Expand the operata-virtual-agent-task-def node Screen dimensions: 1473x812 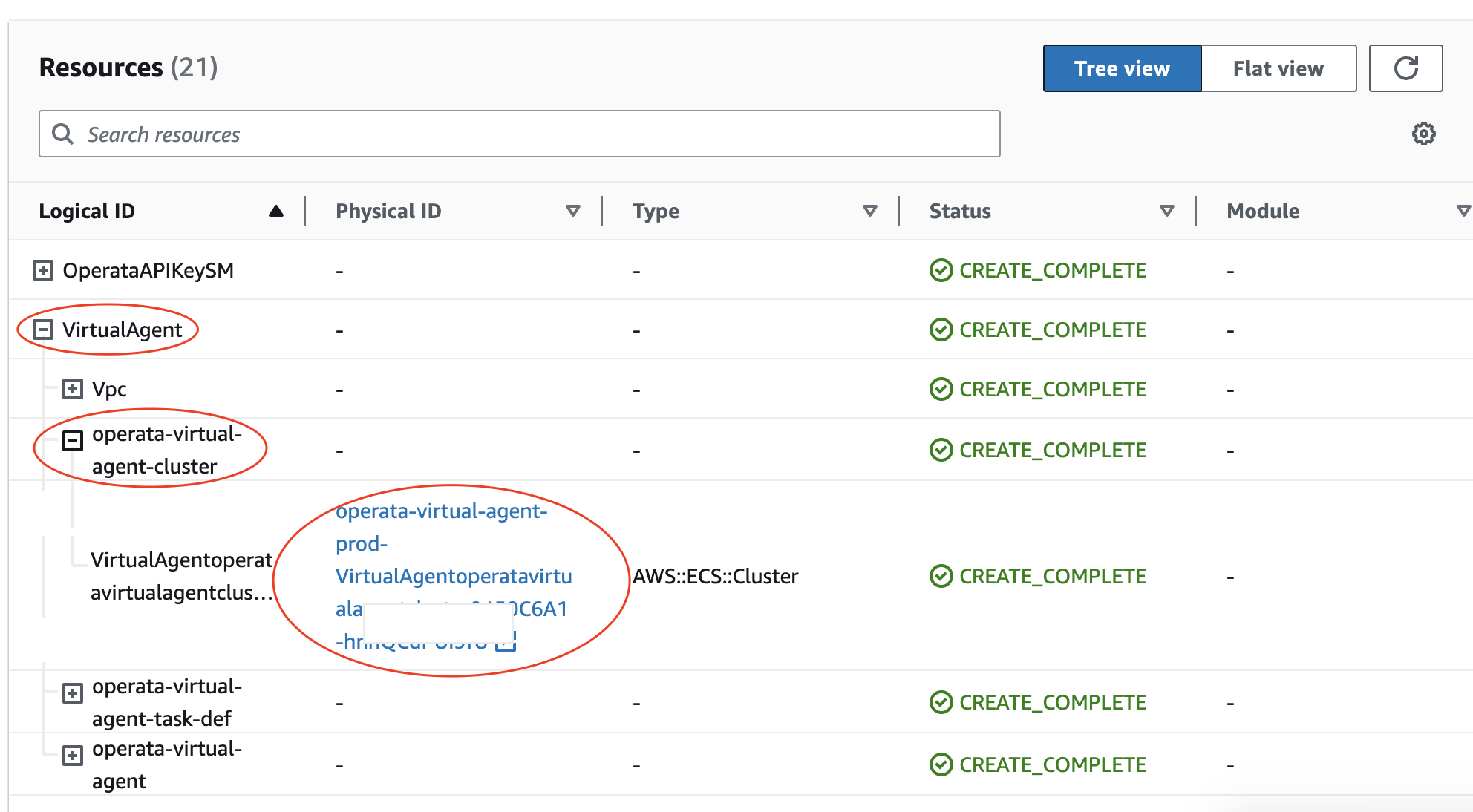click(x=73, y=693)
